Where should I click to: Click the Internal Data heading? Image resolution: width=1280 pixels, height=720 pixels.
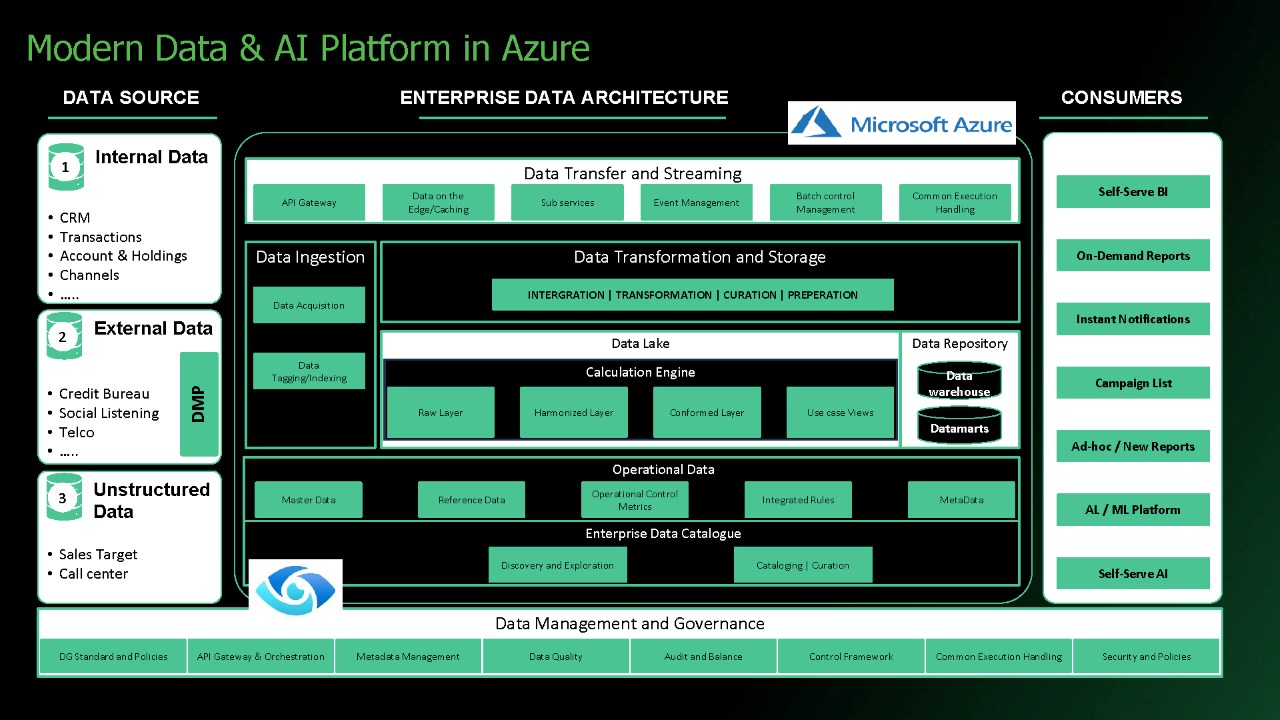(151, 157)
